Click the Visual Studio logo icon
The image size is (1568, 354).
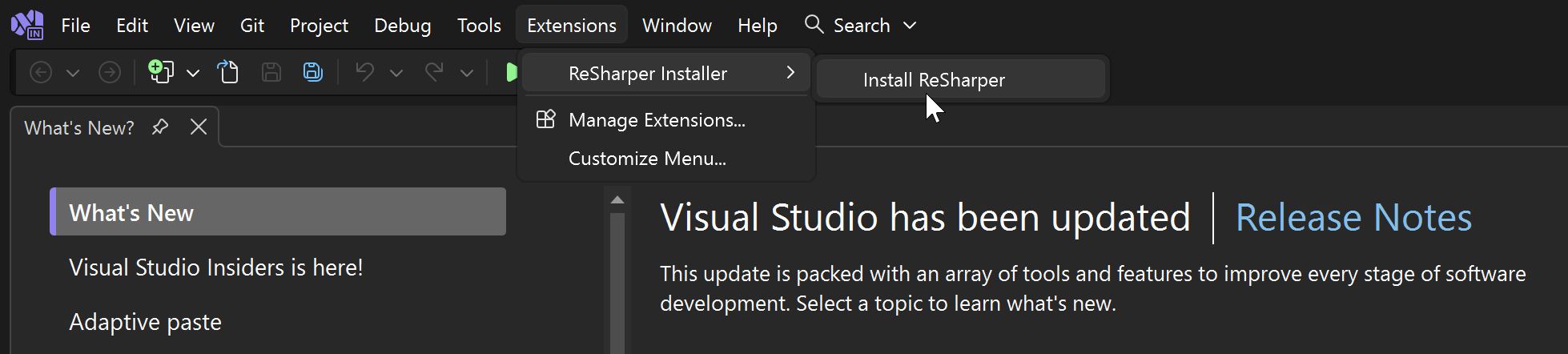(27, 25)
